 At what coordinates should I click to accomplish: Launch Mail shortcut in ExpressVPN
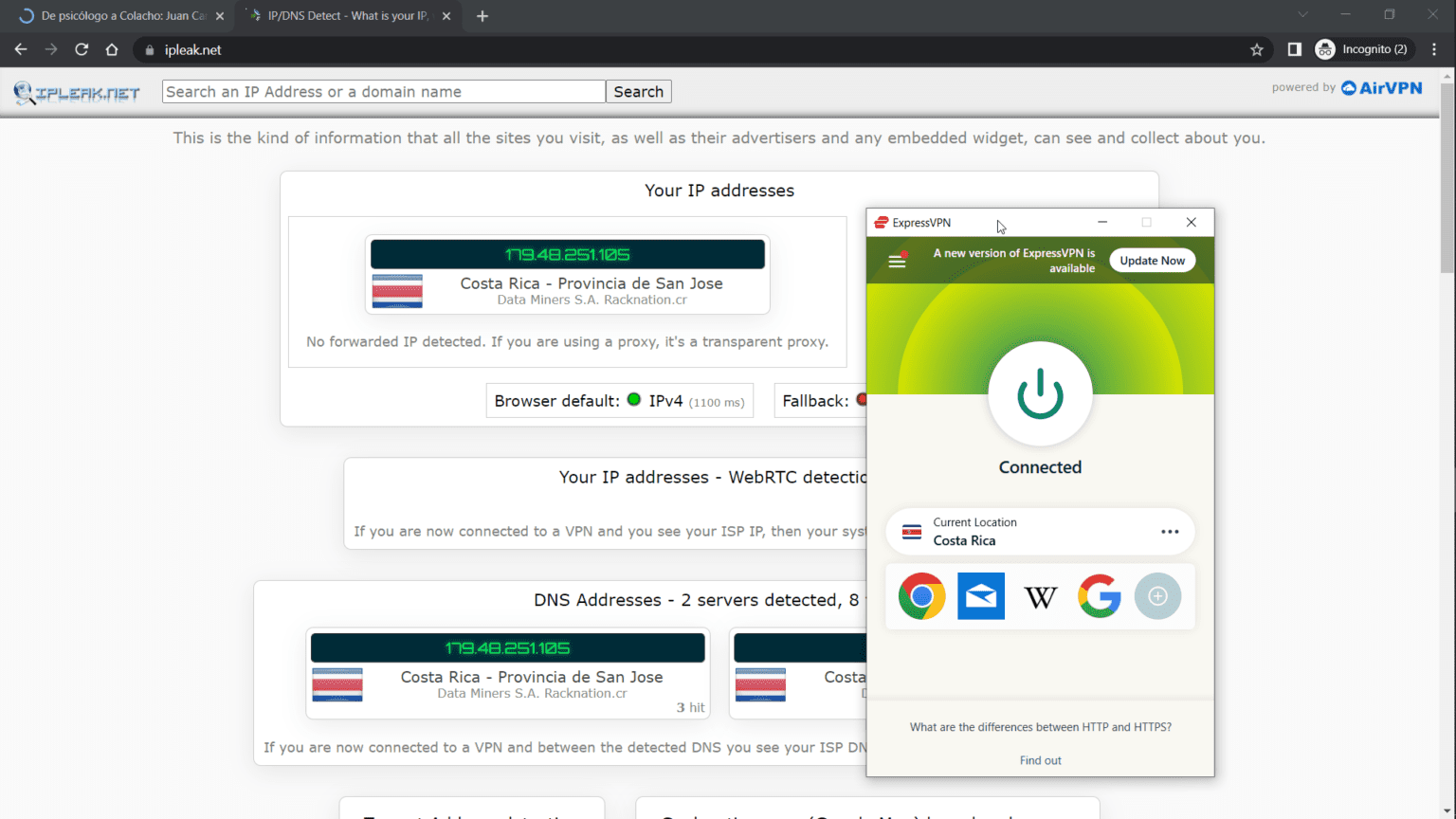pos(981,596)
